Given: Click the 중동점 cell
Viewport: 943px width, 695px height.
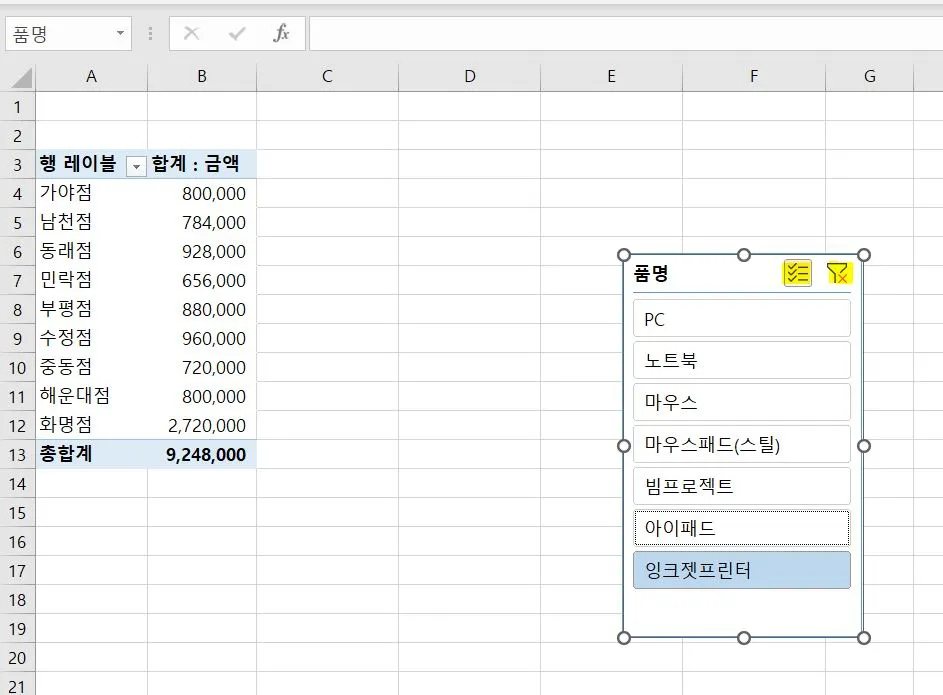Looking at the screenshot, I should pos(91,367).
